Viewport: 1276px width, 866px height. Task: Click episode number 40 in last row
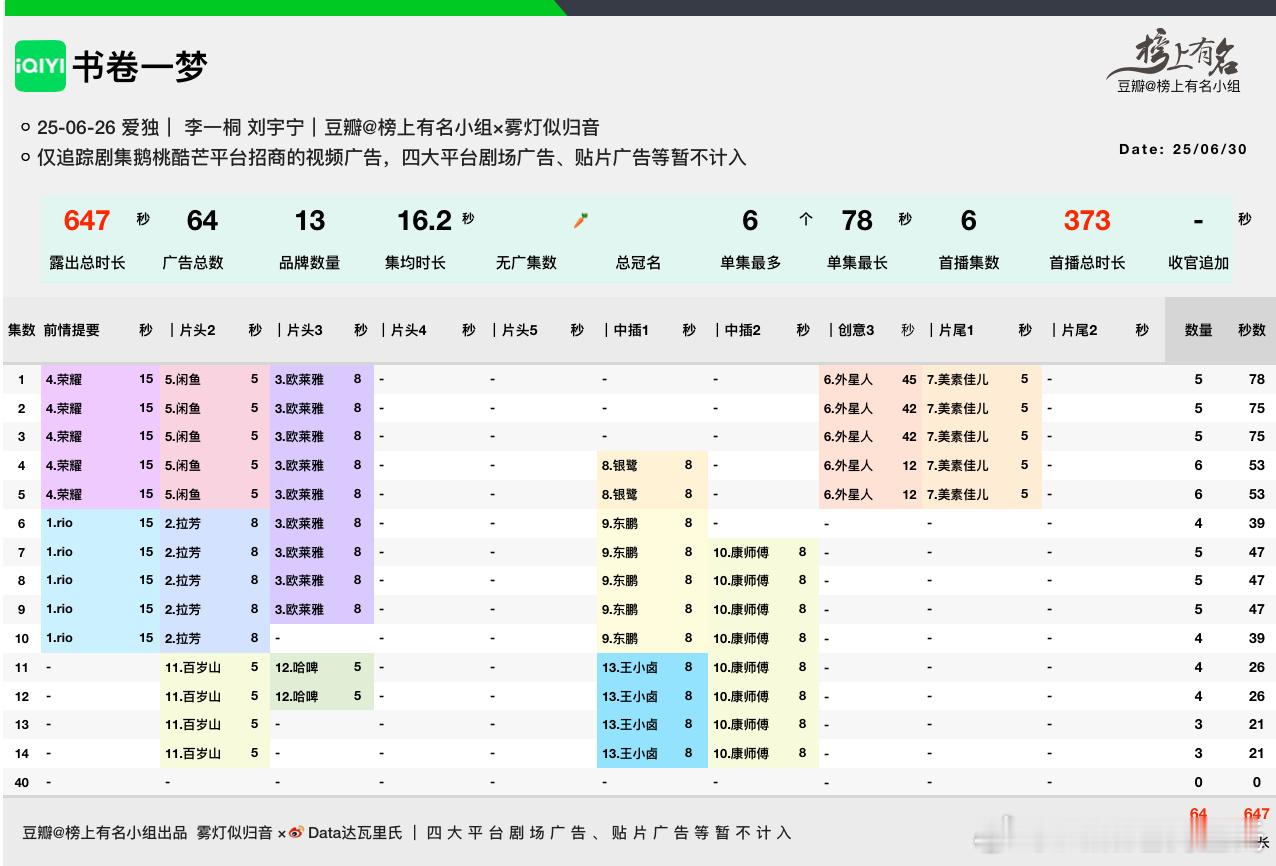(22, 782)
